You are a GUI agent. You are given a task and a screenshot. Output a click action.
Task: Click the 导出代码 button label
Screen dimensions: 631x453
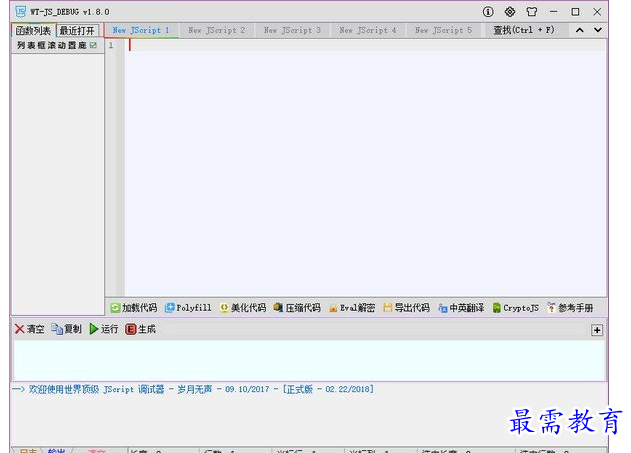pos(412,308)
